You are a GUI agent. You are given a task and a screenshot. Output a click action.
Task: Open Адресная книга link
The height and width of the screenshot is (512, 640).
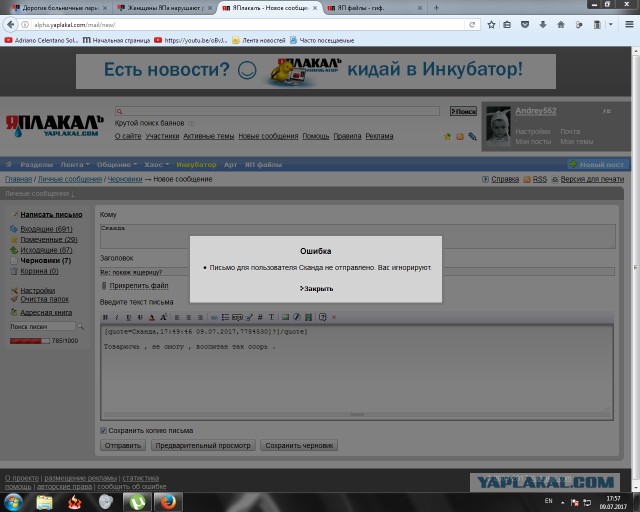[x=46, y=313]
